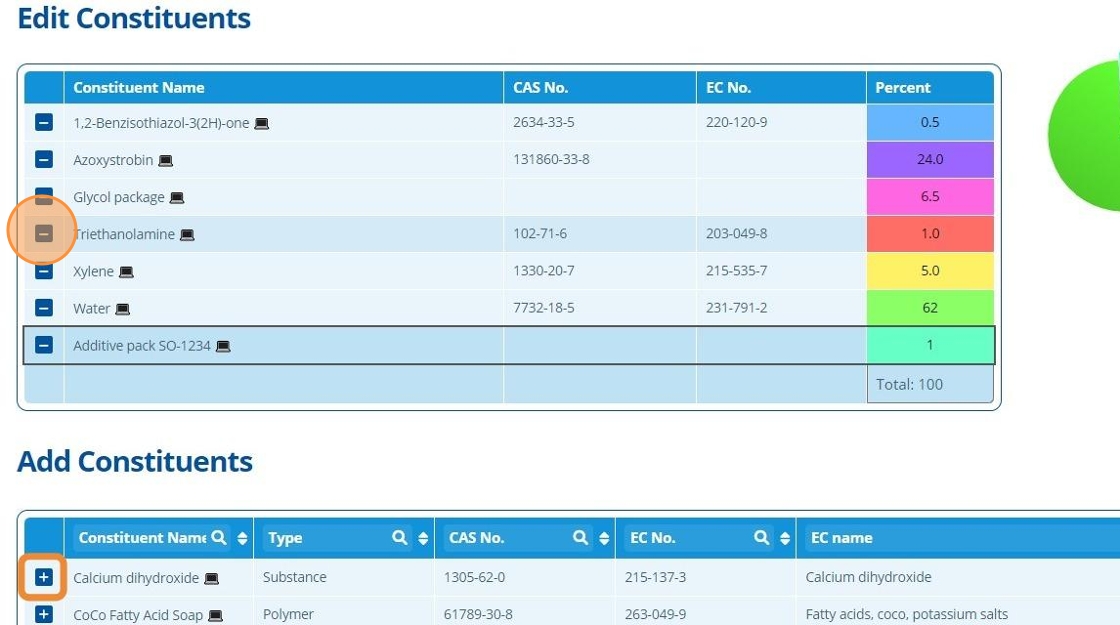Edit Additive pack's 1 percent value
Viewport: 1120px width, 625px height.
coord(930,345)
